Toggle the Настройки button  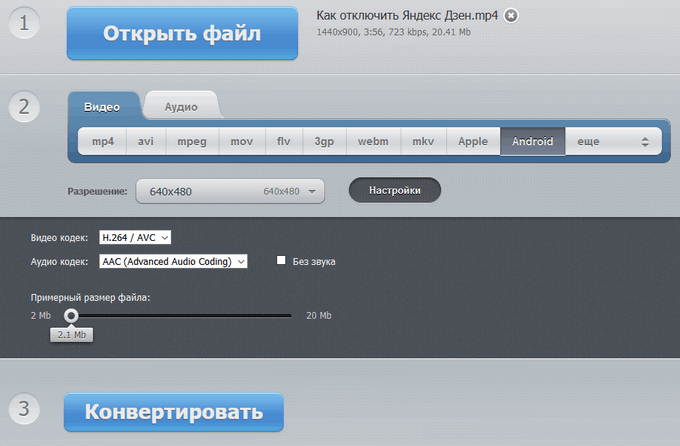coord(395,190)
